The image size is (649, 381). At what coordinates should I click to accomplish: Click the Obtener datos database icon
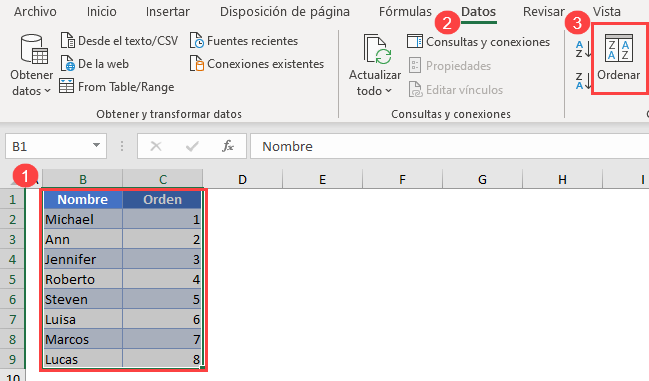click(34, 49)
